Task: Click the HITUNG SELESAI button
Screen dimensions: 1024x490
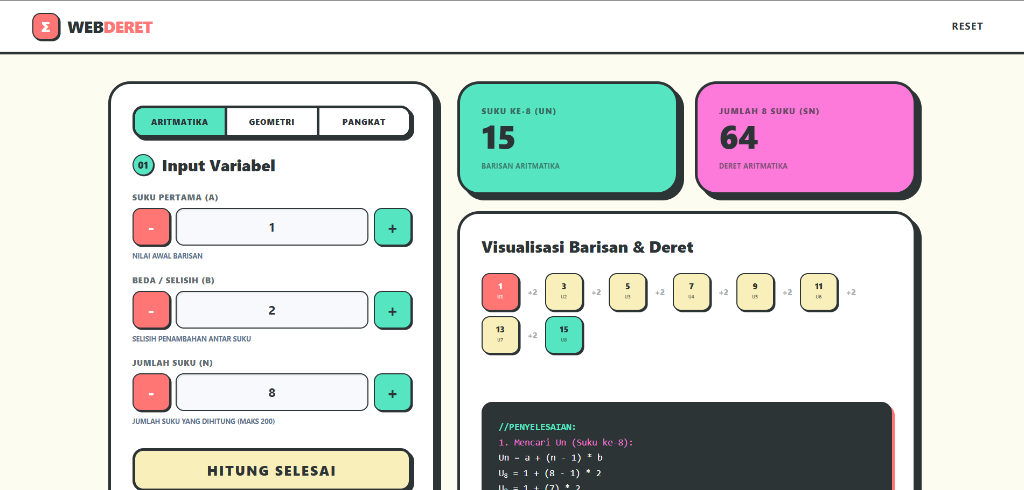Action: pyautogui.click(x=272, y=470)
